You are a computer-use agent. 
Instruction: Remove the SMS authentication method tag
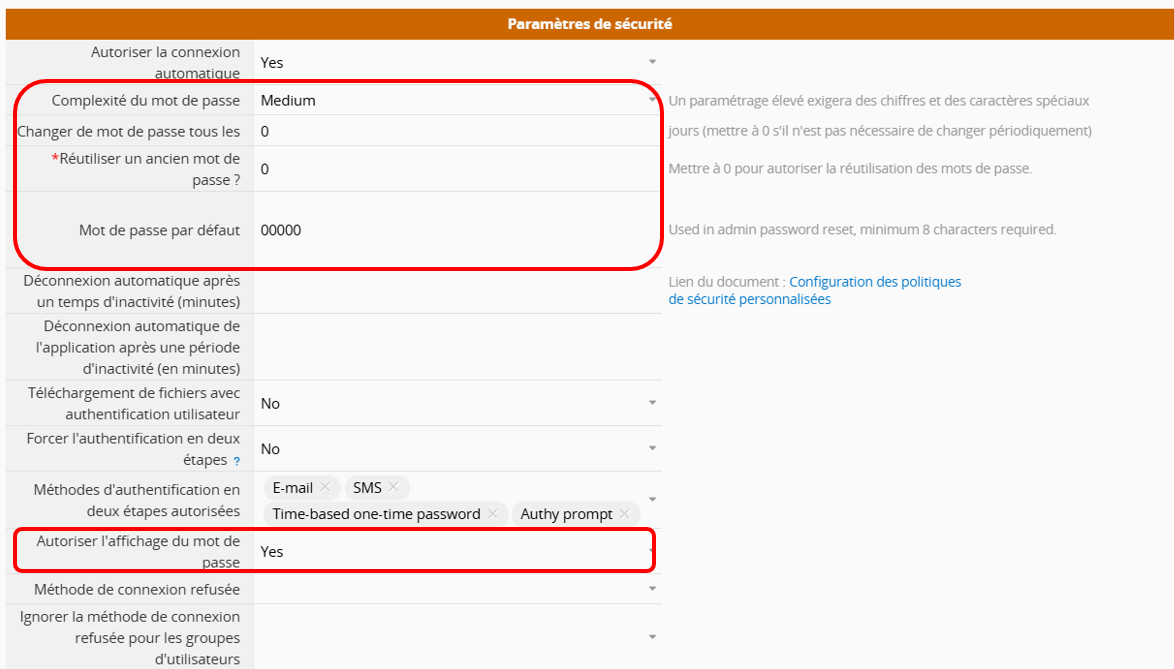tap(393, 487)
